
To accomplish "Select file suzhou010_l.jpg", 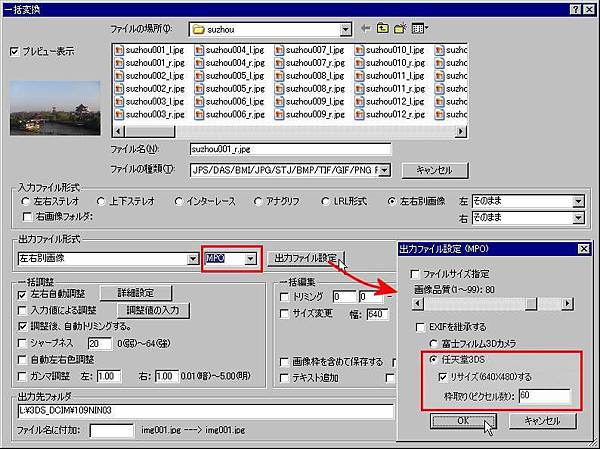I will pyautogui.click(x=390, y=50).
